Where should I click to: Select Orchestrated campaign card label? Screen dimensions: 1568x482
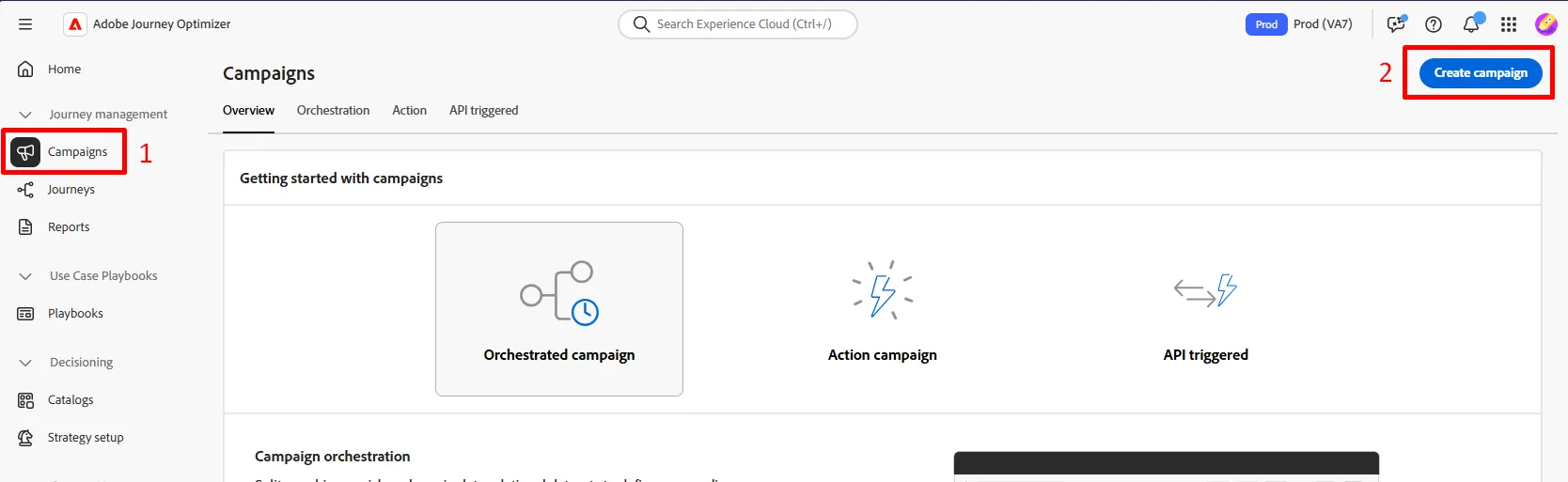(x=559, y=355)
